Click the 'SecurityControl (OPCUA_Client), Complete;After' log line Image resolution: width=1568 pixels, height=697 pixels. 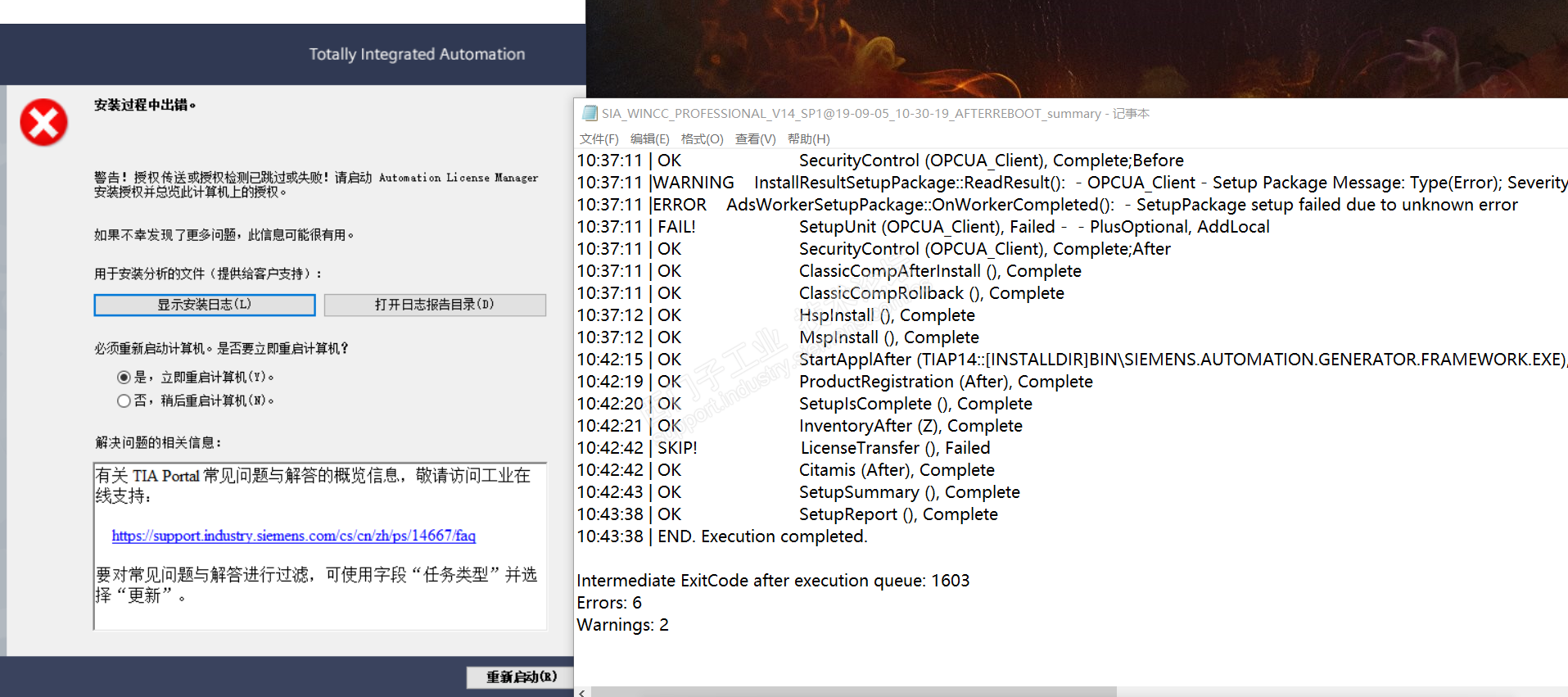pyautogui.click(x=874, y=249)
